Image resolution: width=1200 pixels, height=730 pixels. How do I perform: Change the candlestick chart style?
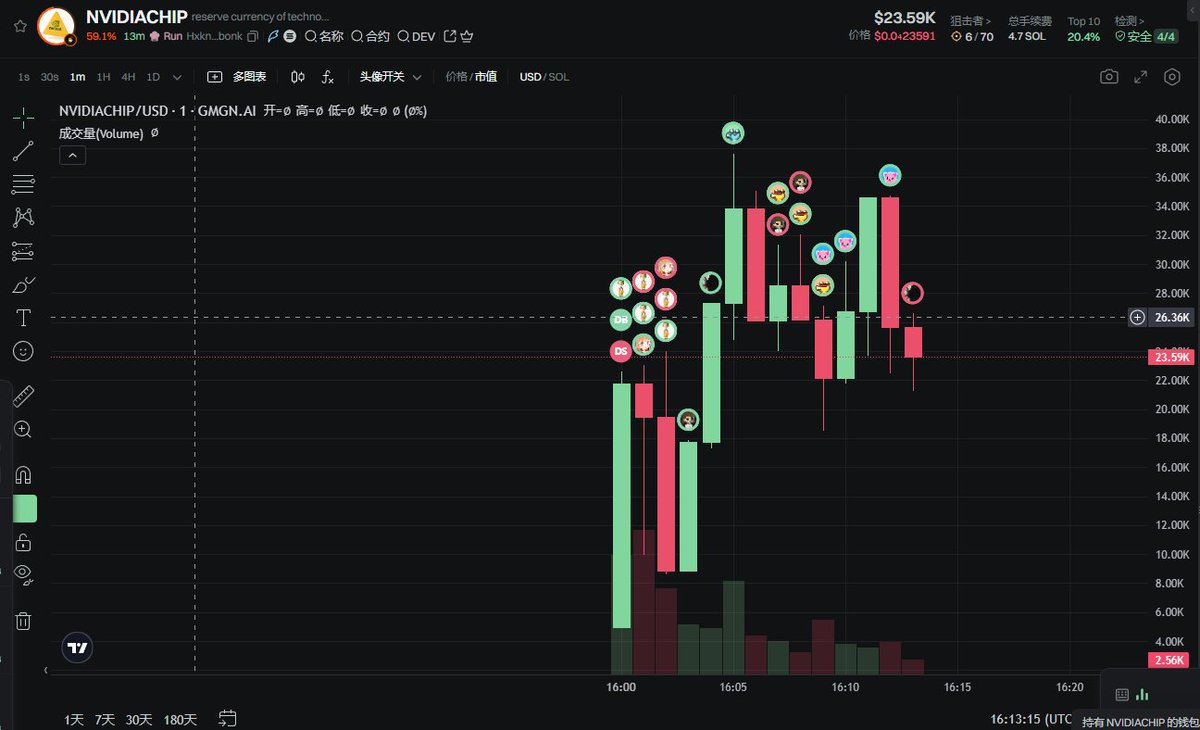pyautogui.click(x=298, y=77)
